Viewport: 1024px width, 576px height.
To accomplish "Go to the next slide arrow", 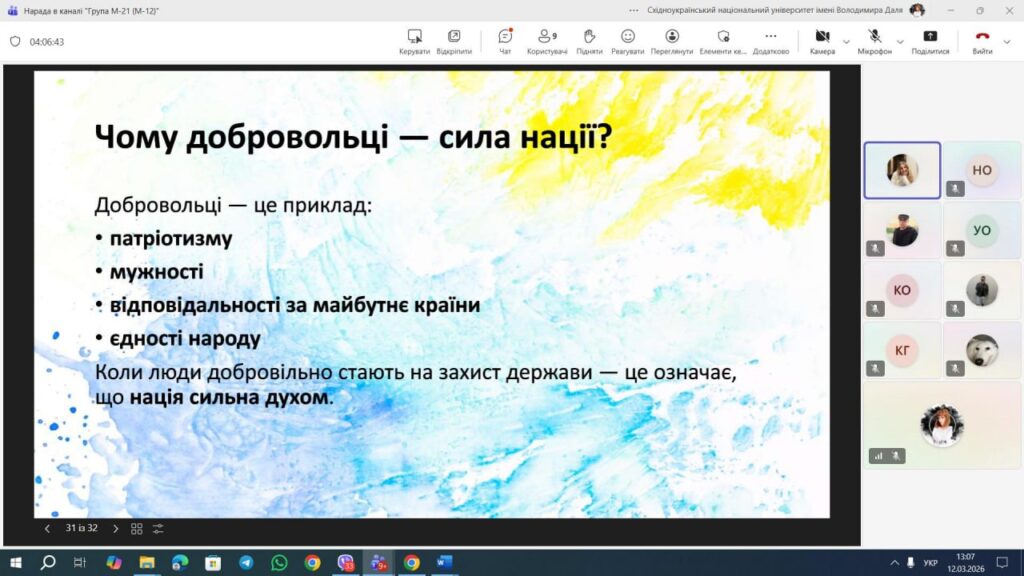I will click(115, 528).
